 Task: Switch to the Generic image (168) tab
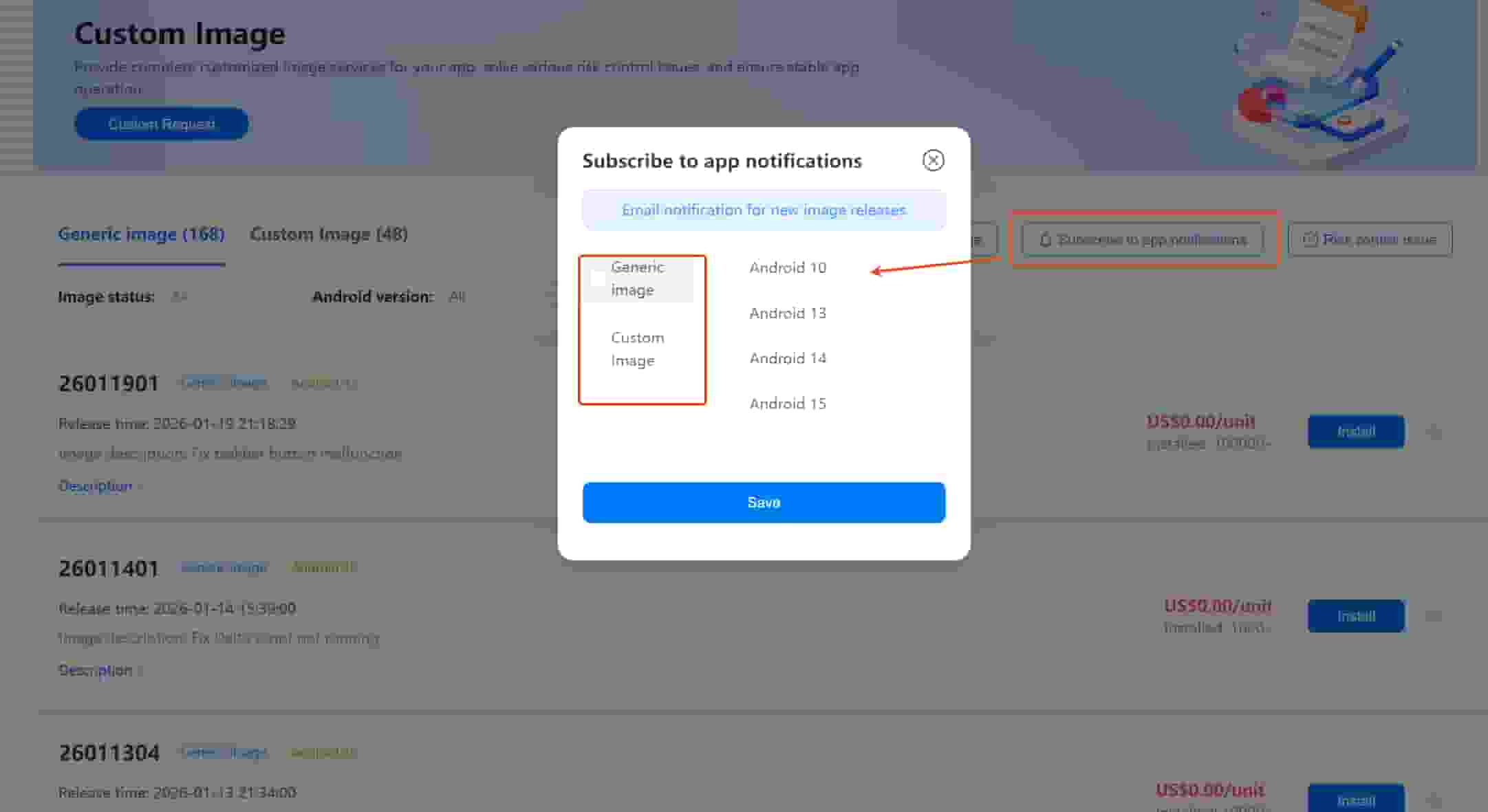(141, 234)
